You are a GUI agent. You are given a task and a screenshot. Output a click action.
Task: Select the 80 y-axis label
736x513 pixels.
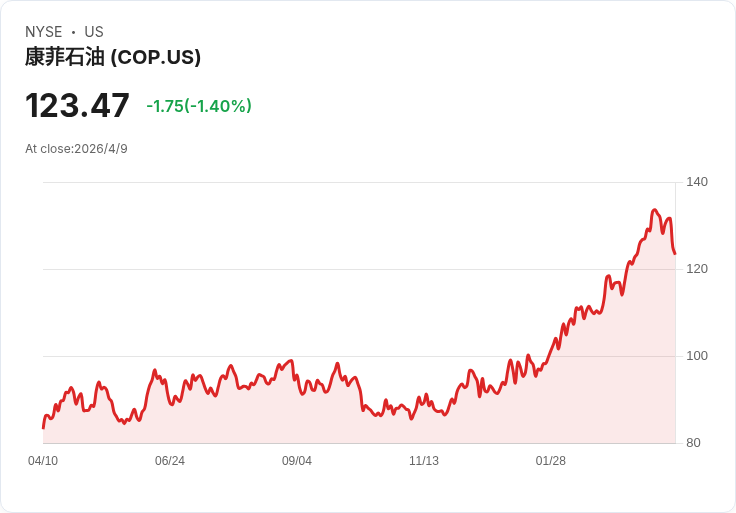(693, 443)
